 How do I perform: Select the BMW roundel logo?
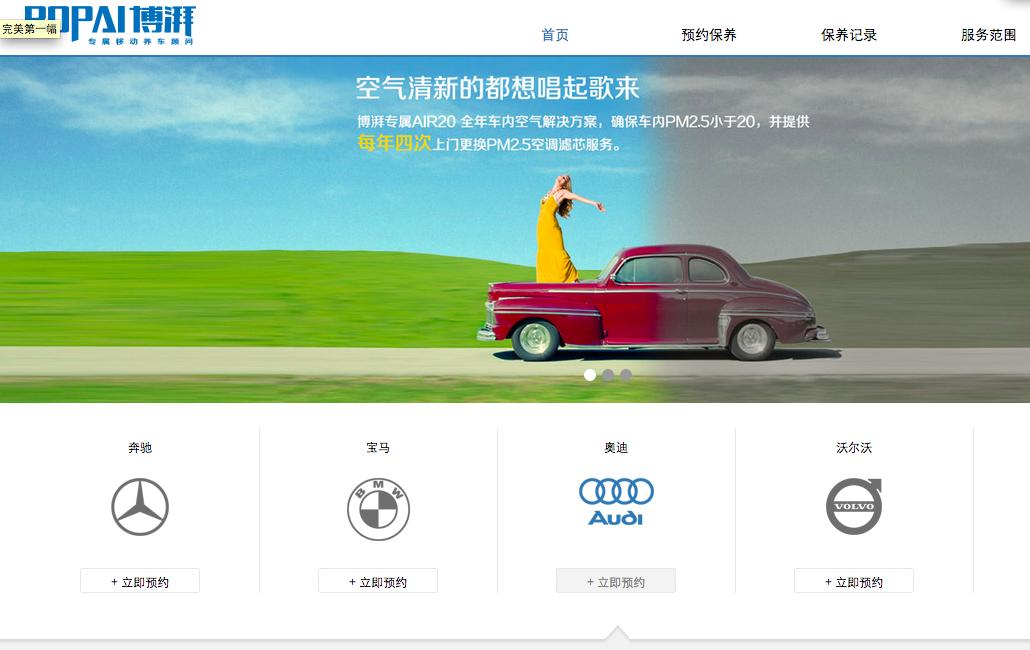coord(378,509)
